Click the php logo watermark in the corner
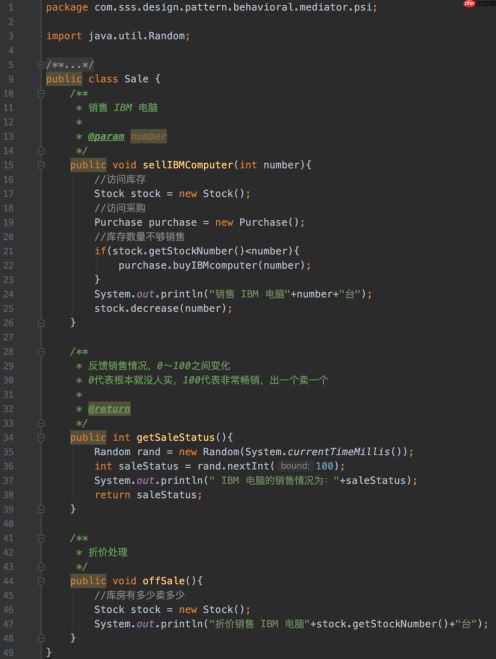 pyautogui.click(x=479, y=4)
